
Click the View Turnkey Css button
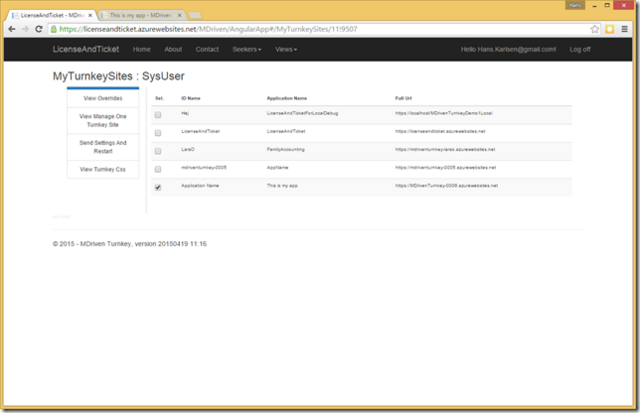103,169
